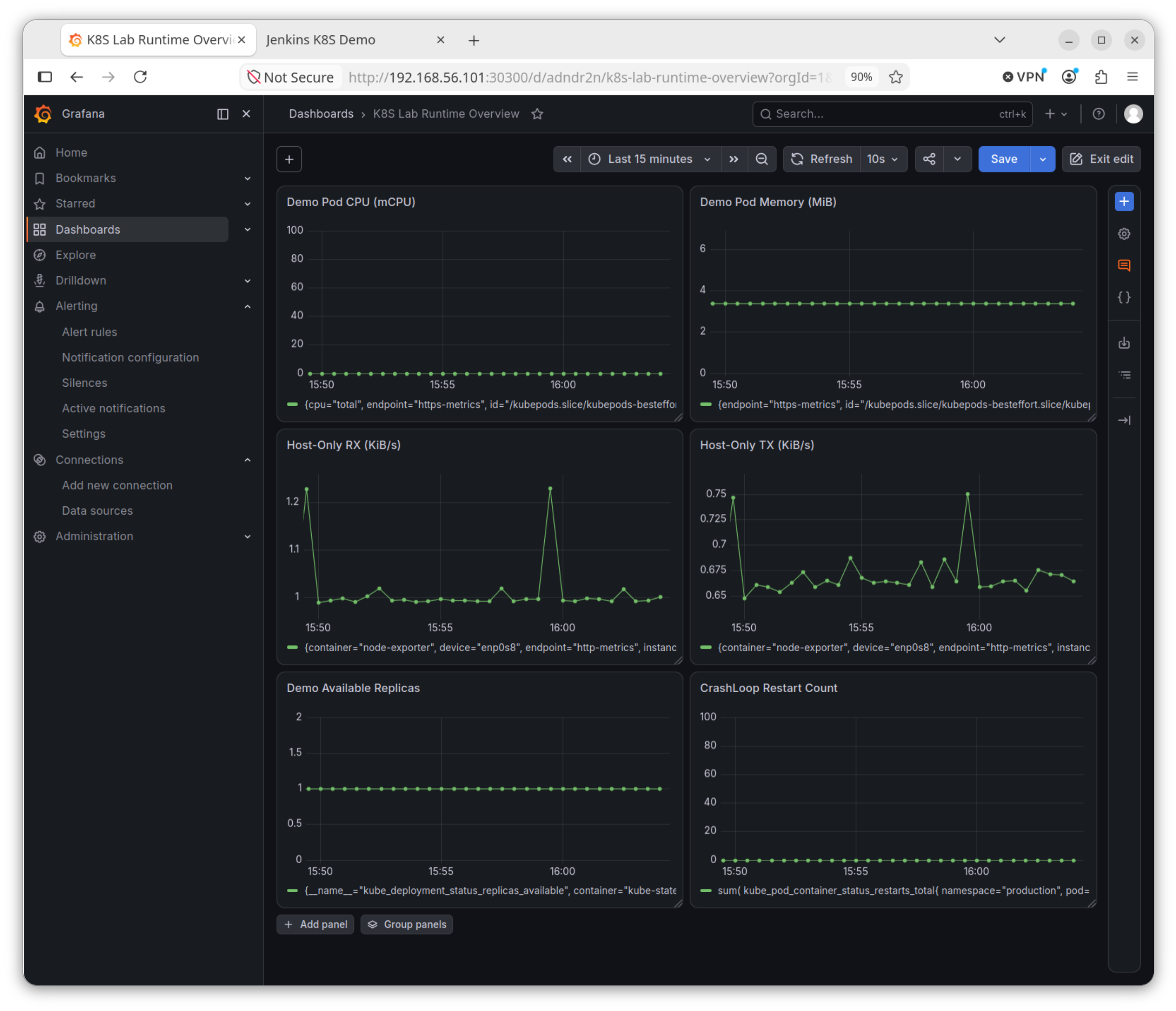Image resolution: width=1176 pixels, height=1011 pixels.
Task: Save the dashboard
Action: [1003, 159]
